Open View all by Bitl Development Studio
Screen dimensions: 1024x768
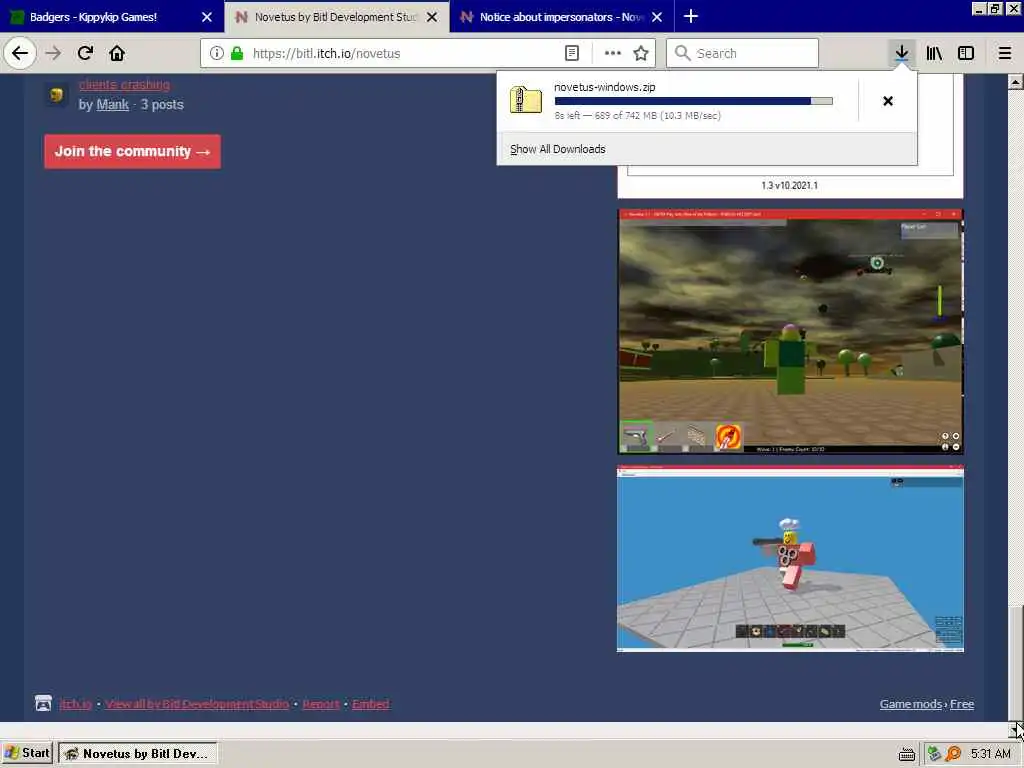click(197, 704)
